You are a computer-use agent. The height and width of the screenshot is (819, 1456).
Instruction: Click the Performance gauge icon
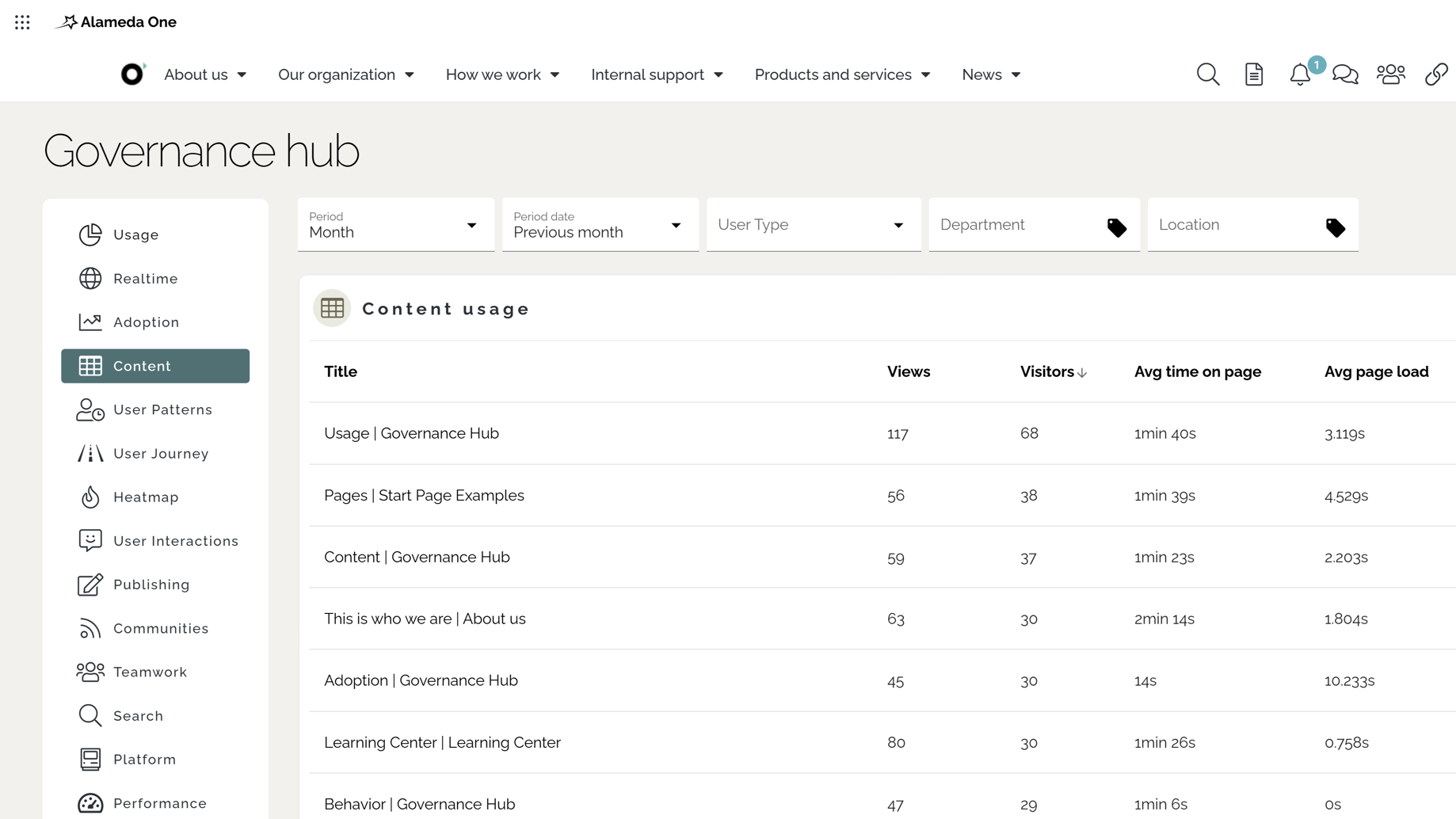click(x=90, y=803)
